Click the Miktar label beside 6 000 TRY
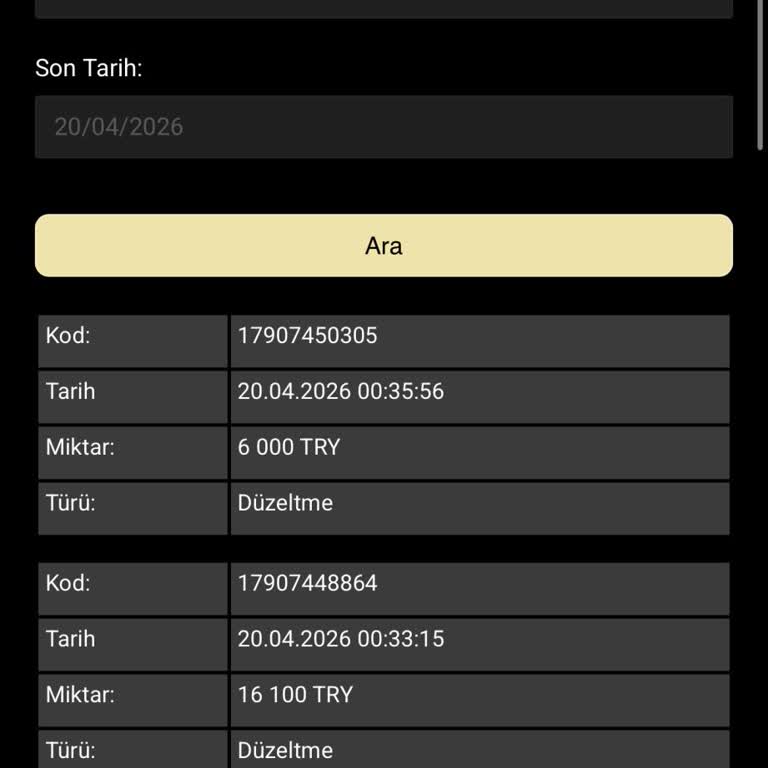This screenshot has width=768, height=768. (80, 448)
